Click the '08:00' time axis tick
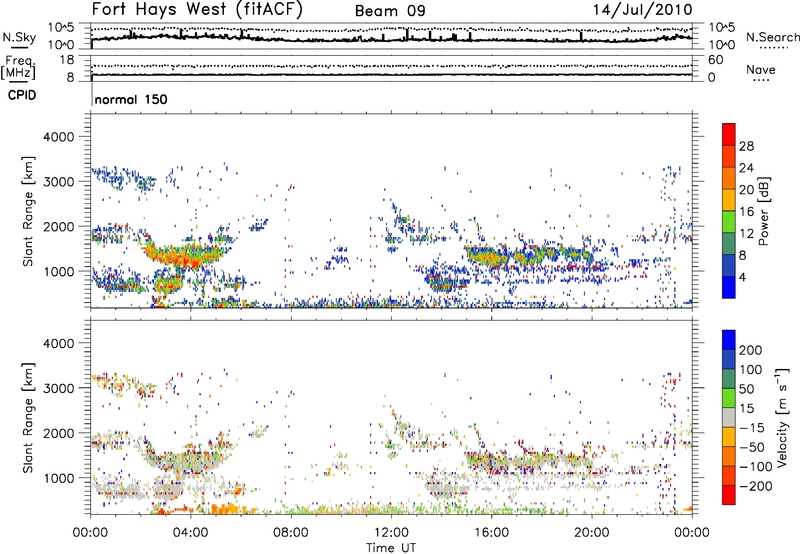Viewport: 800px width, 554px height. tap(291, 533)
